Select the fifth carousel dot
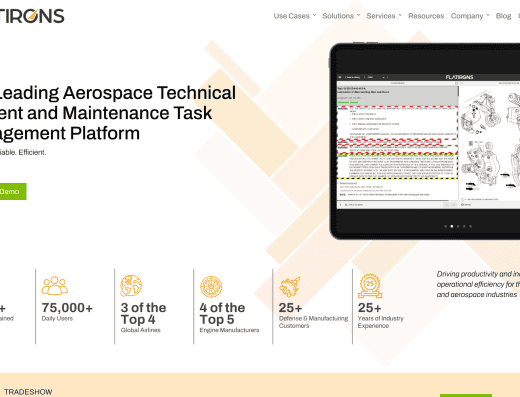Screen dimensions: 520x397 click(470, 226)
